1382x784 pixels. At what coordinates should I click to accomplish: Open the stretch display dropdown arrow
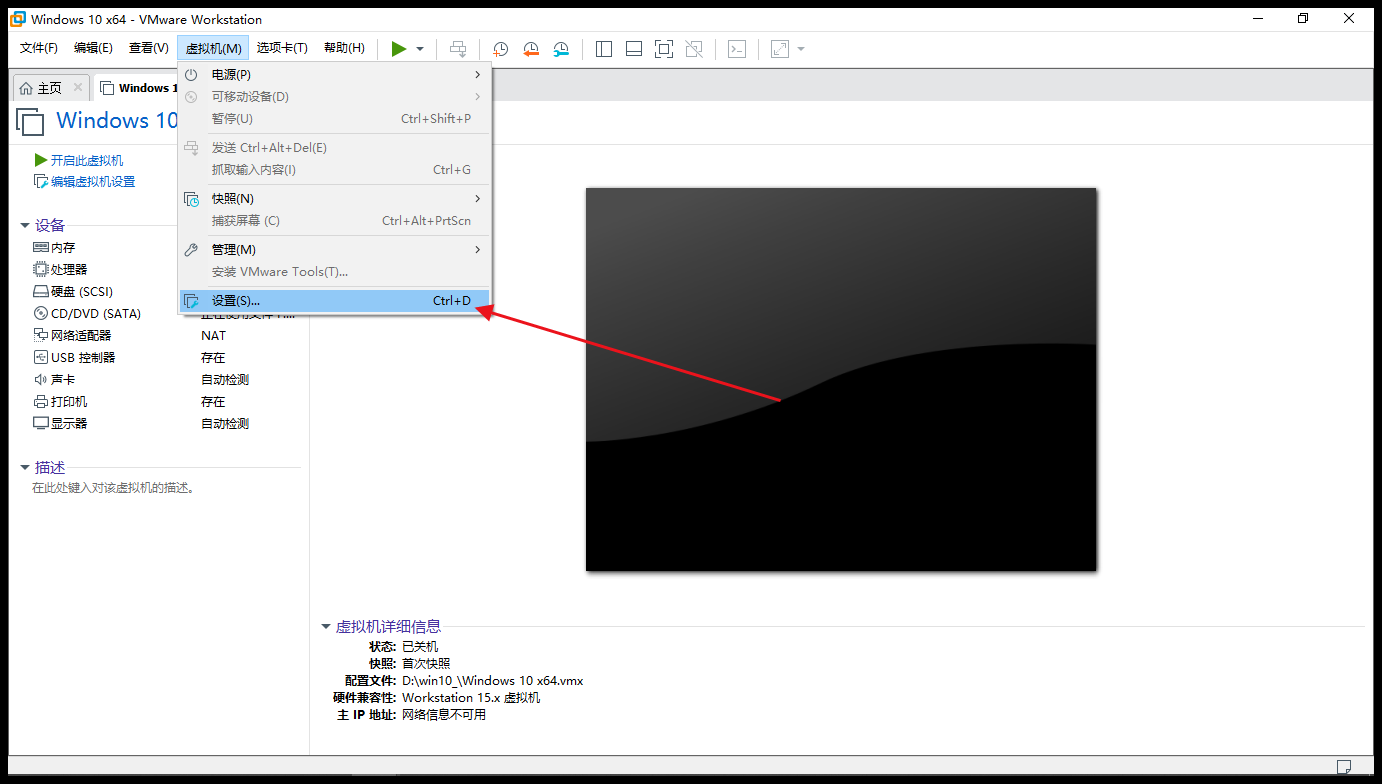[x=801, y=49]
